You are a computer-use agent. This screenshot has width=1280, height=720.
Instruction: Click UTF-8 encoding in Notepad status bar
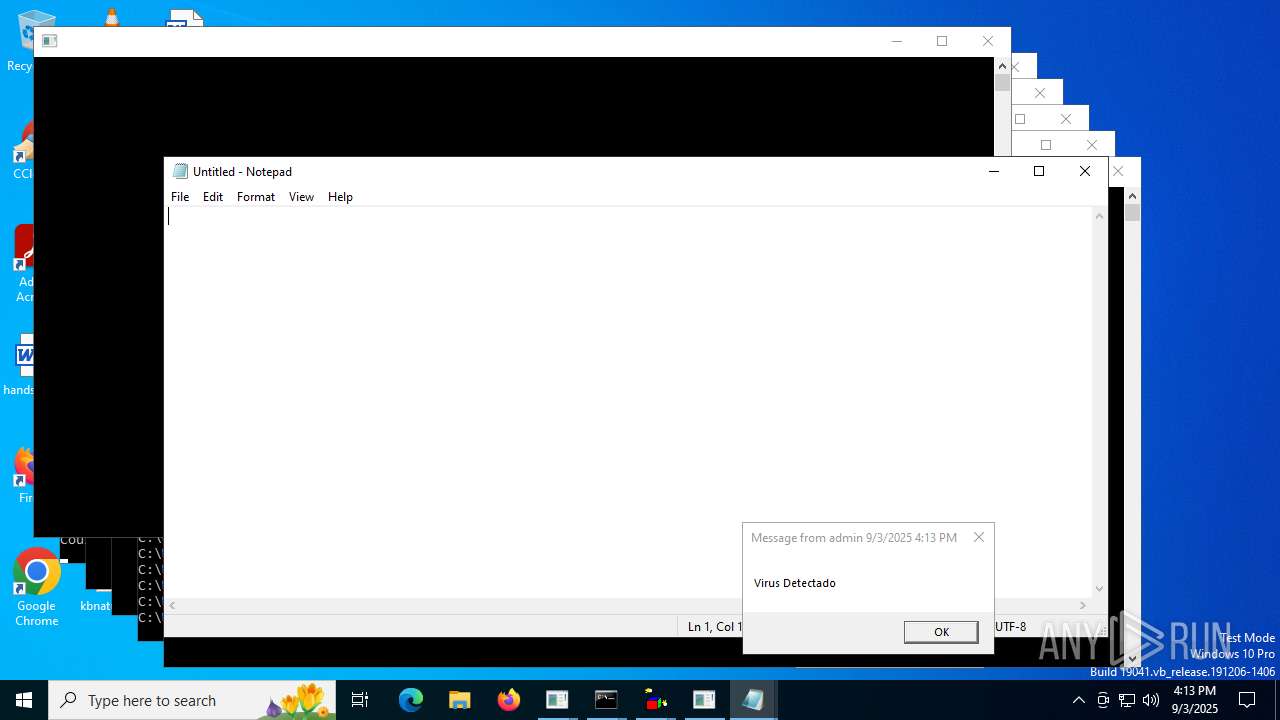1010,626
